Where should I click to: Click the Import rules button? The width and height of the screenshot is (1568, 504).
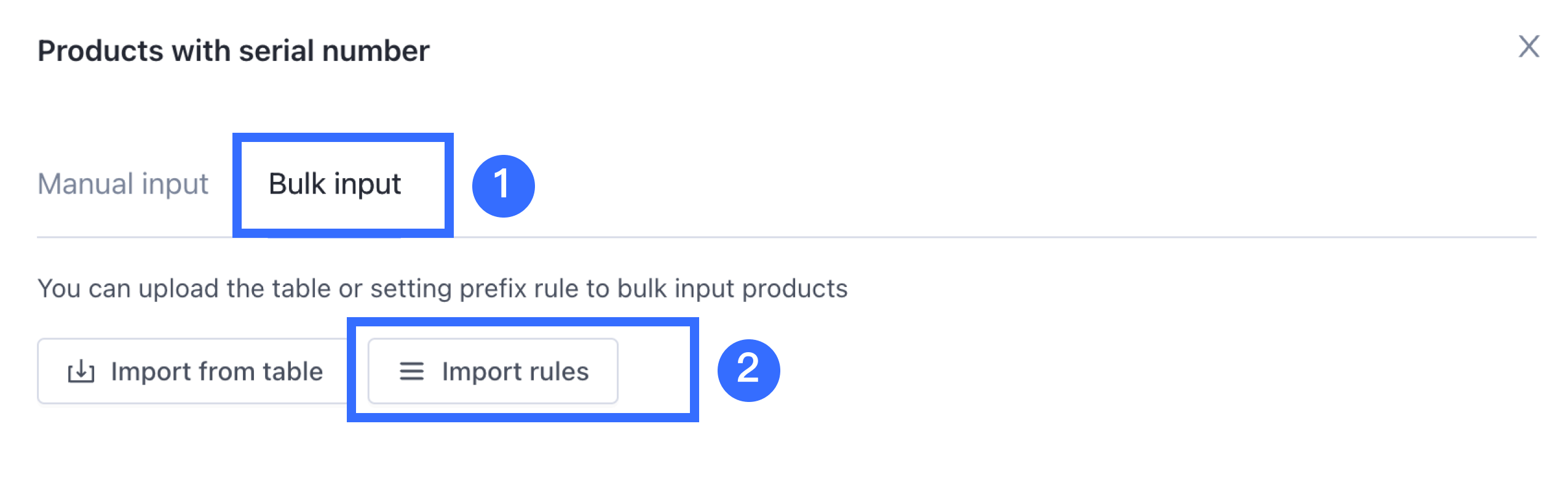pos(493,371)
